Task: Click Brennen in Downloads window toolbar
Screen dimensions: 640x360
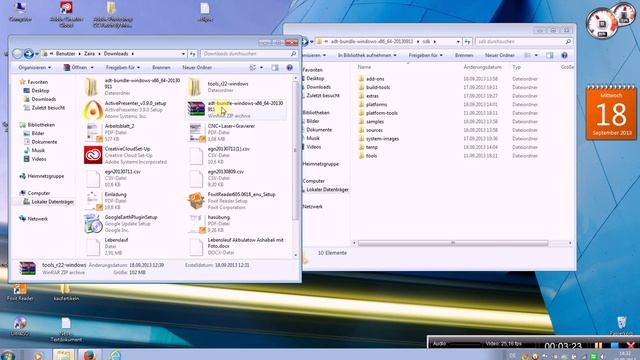Action: coord(161,67)
